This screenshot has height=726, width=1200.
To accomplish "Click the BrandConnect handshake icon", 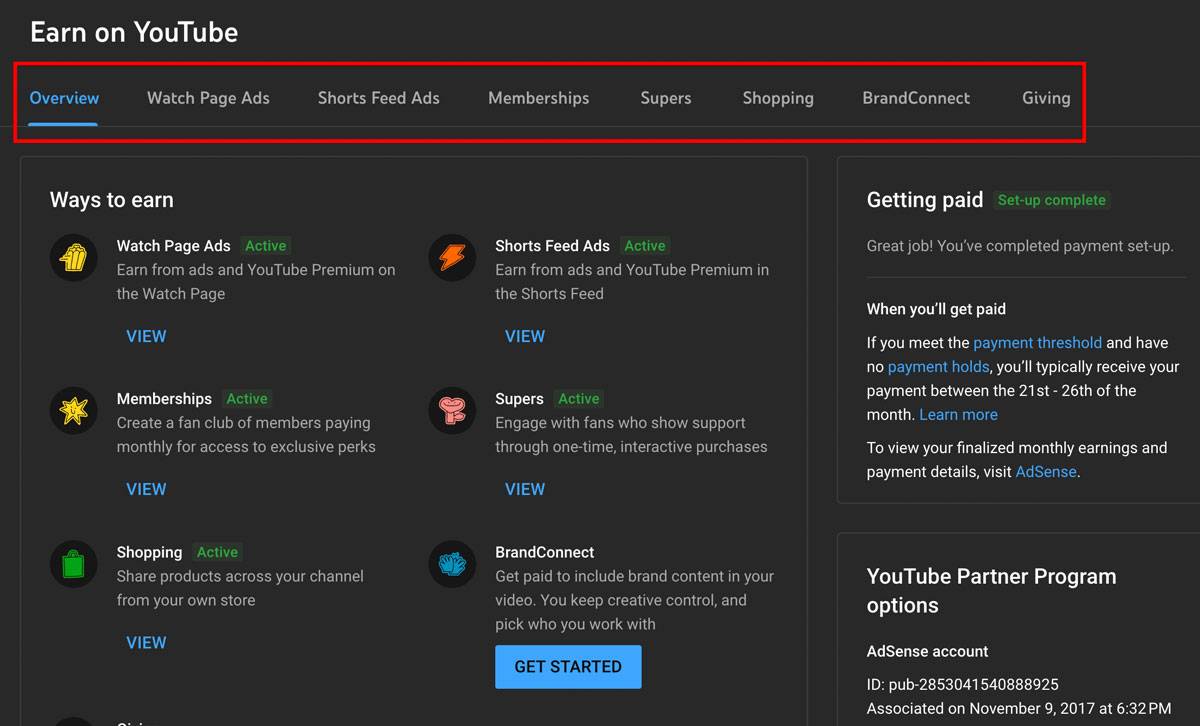I will pos(452,565).
